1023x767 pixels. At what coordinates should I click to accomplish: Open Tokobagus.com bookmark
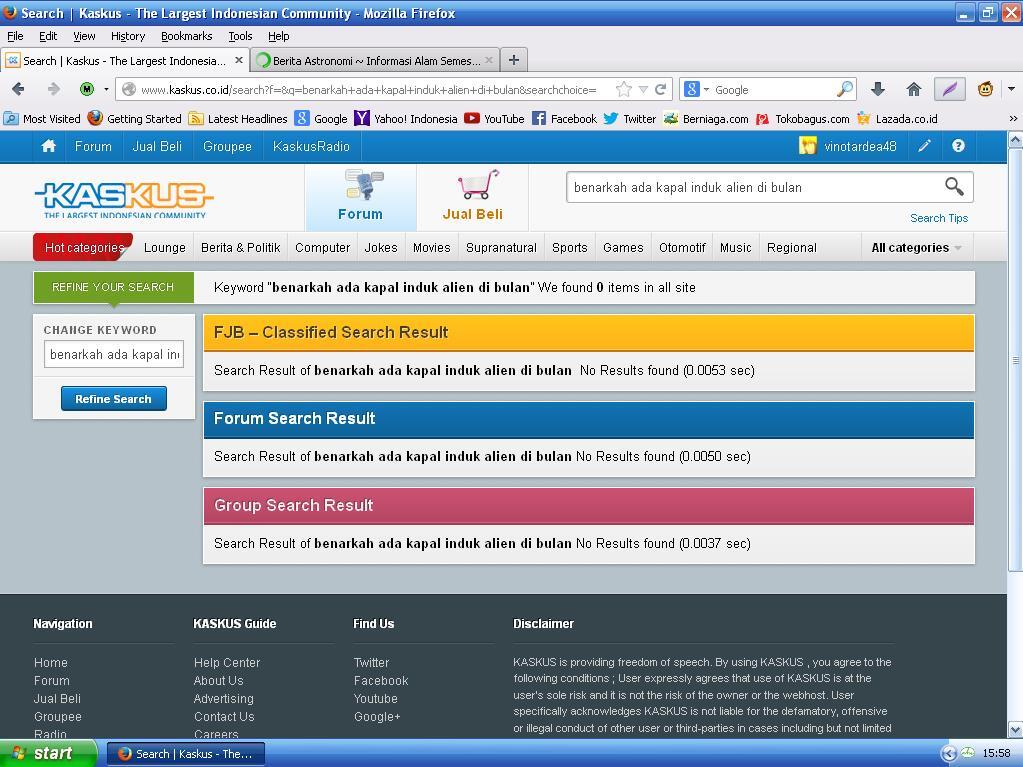[802, 119]
